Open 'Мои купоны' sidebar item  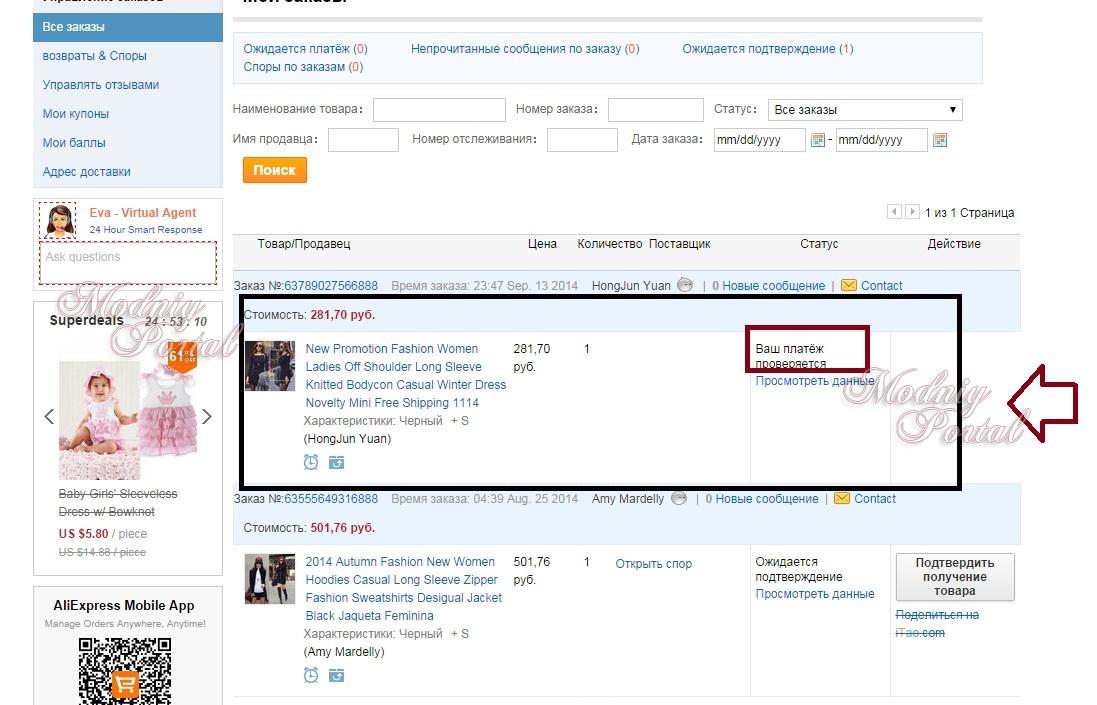[76, 114]
